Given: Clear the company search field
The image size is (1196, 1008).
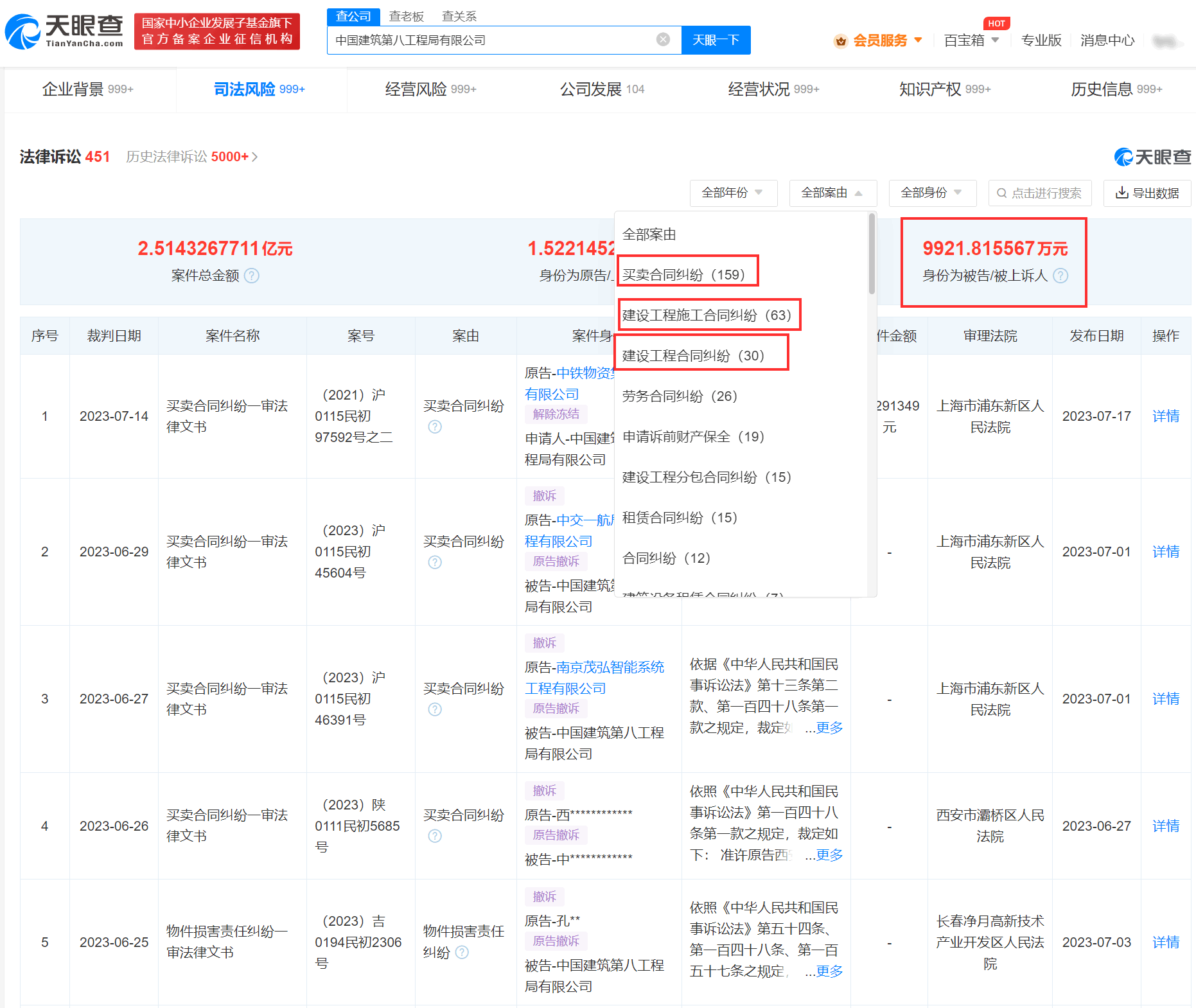Looking at the screenshot, I should tap(664, 40).
